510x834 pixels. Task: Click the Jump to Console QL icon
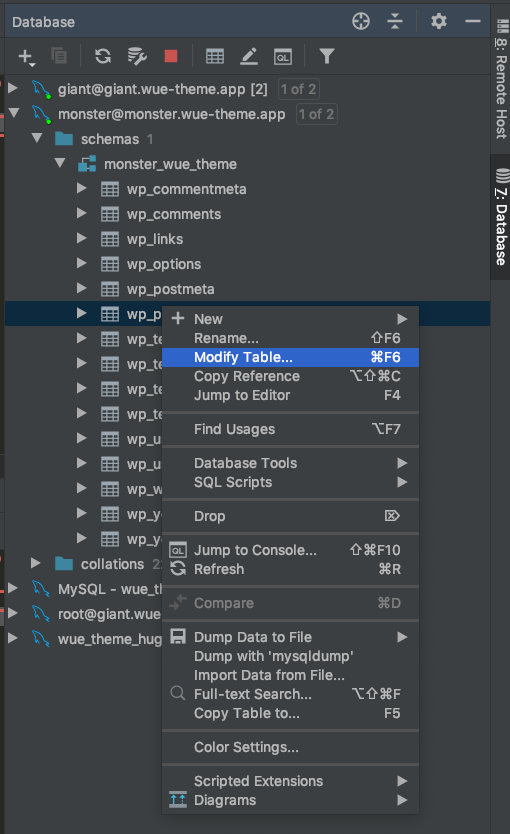pos(178,550)
